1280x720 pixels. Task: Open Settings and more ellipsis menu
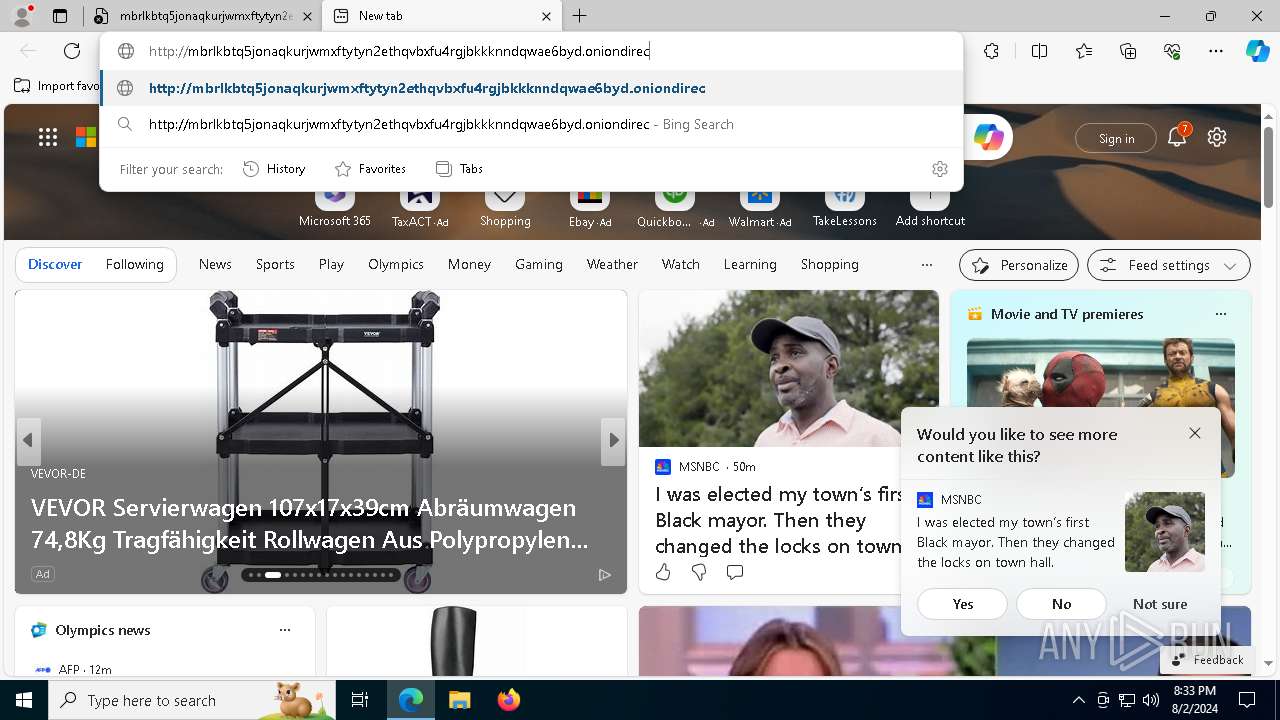1216,51
